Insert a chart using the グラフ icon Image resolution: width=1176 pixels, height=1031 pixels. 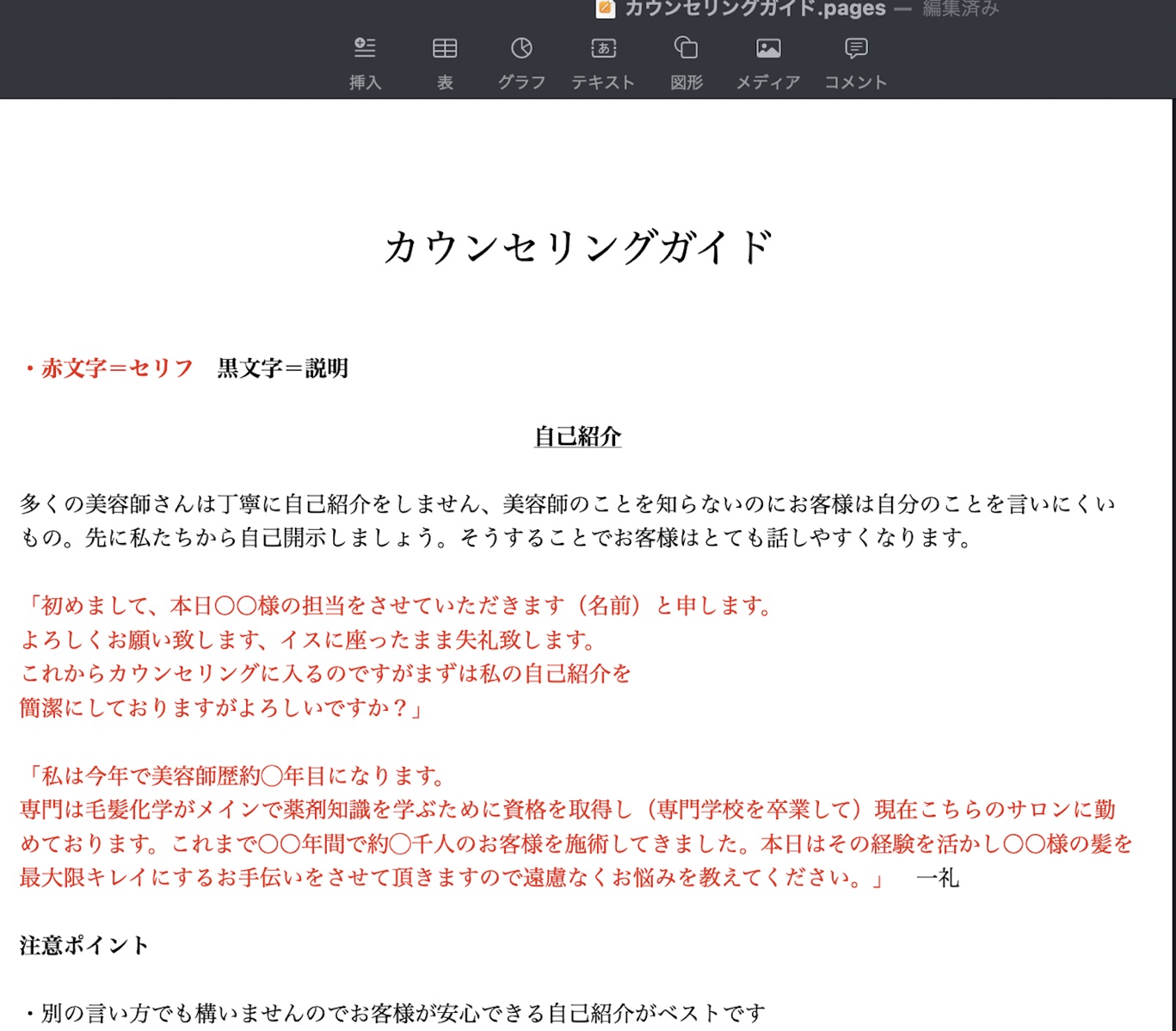coord(521,63)
